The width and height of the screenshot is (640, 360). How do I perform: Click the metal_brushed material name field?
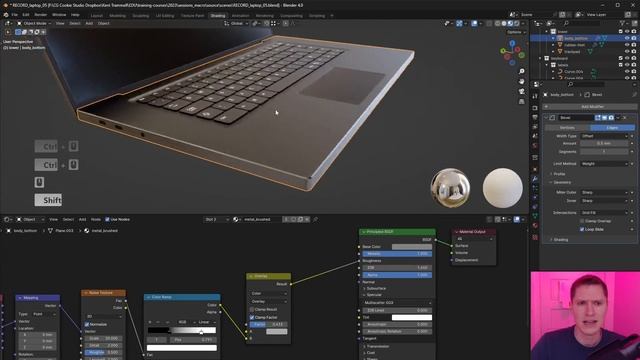(x=261, y=220)
